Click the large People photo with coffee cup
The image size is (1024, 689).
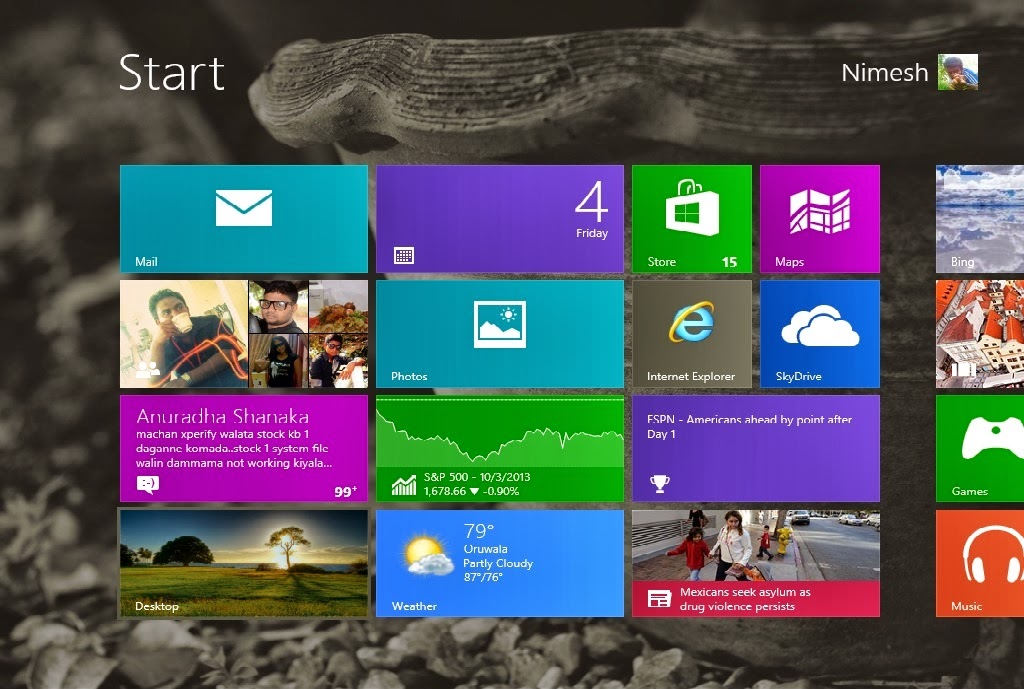184,334
